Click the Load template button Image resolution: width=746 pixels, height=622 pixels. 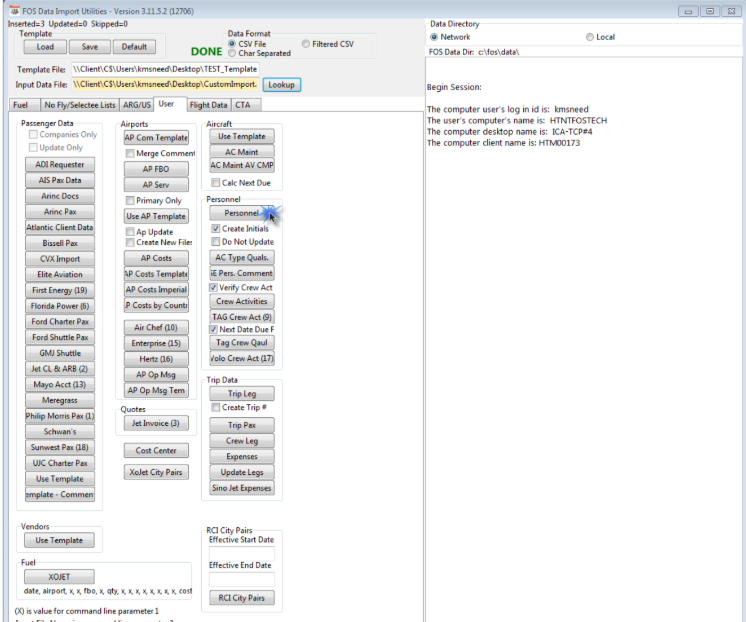click(45, 47)
